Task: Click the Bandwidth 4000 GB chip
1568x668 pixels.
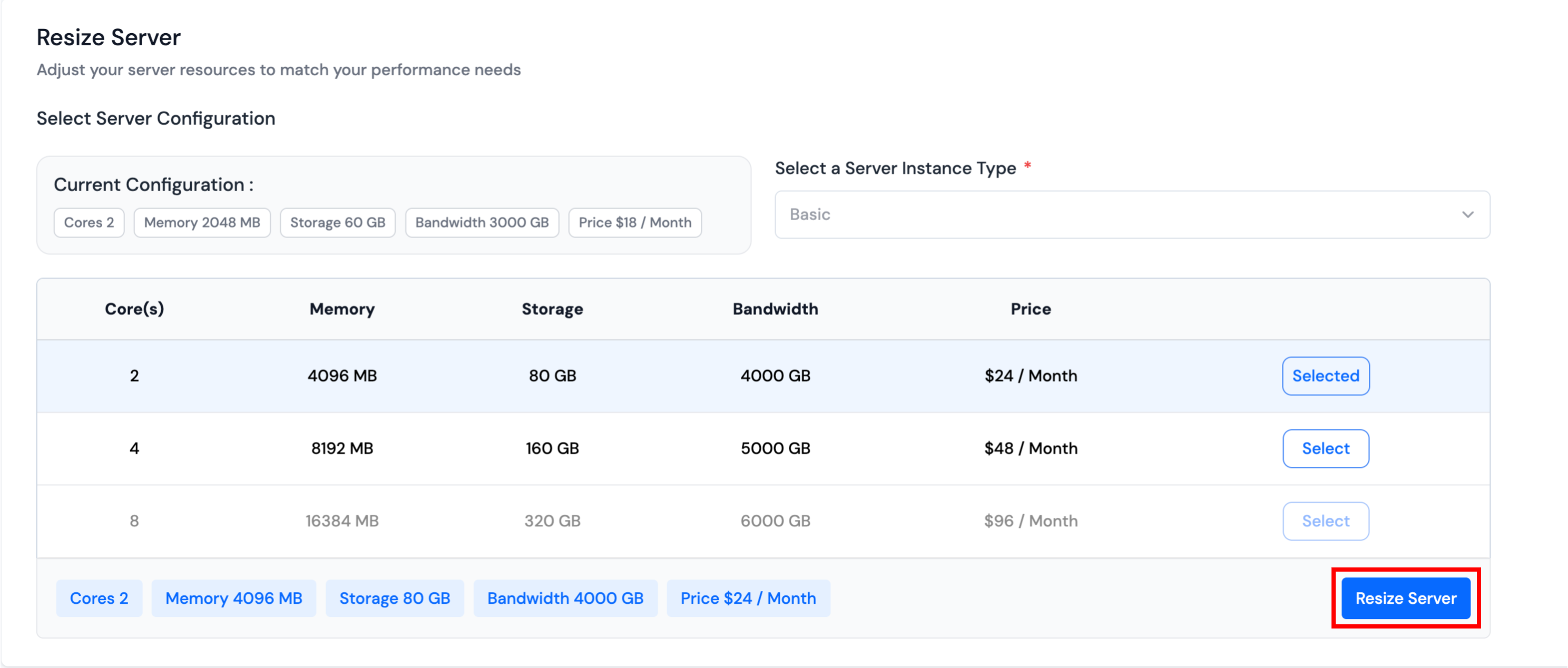Action: click(565, 598)
